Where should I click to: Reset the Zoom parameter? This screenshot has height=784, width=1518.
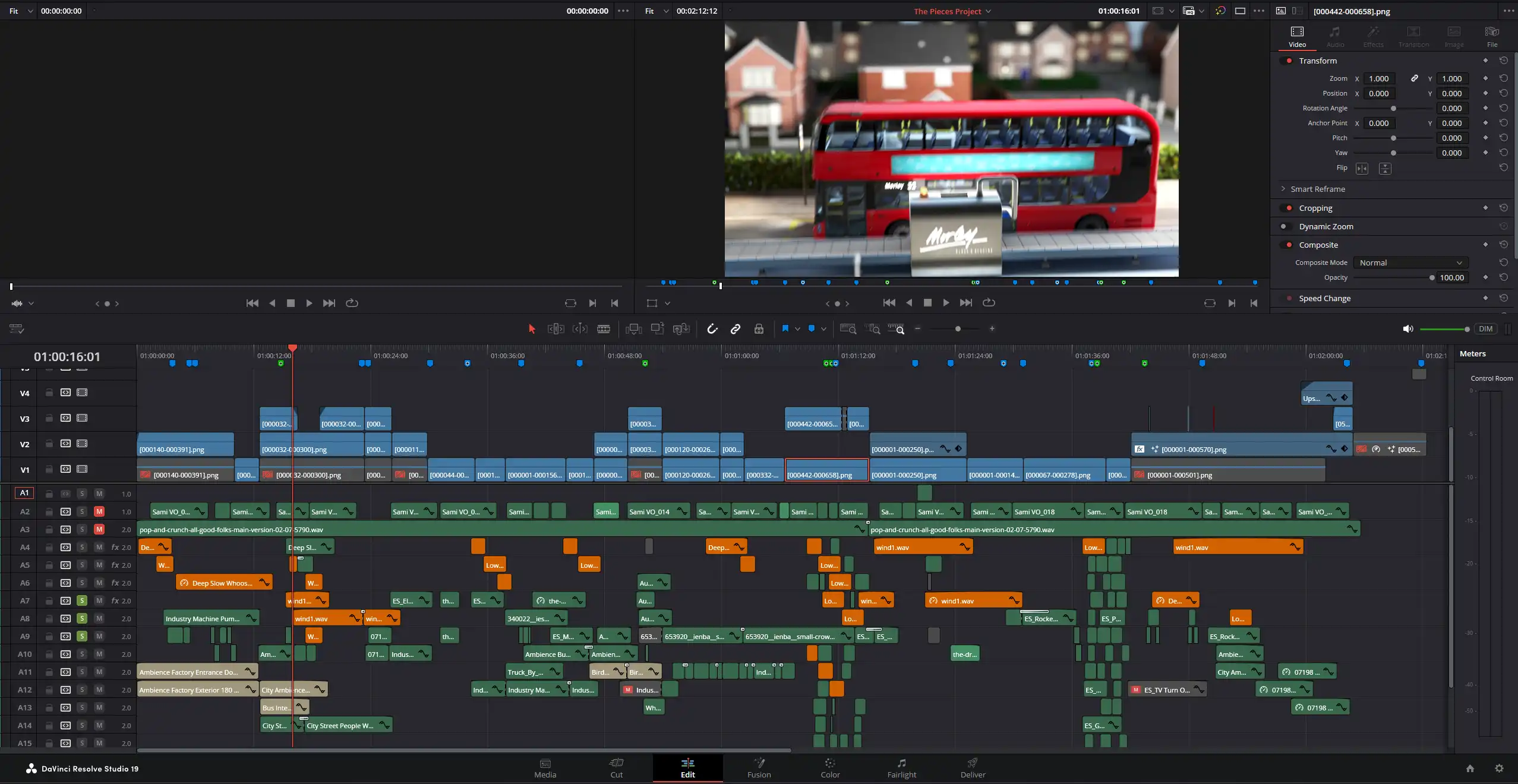[1503, 78]
